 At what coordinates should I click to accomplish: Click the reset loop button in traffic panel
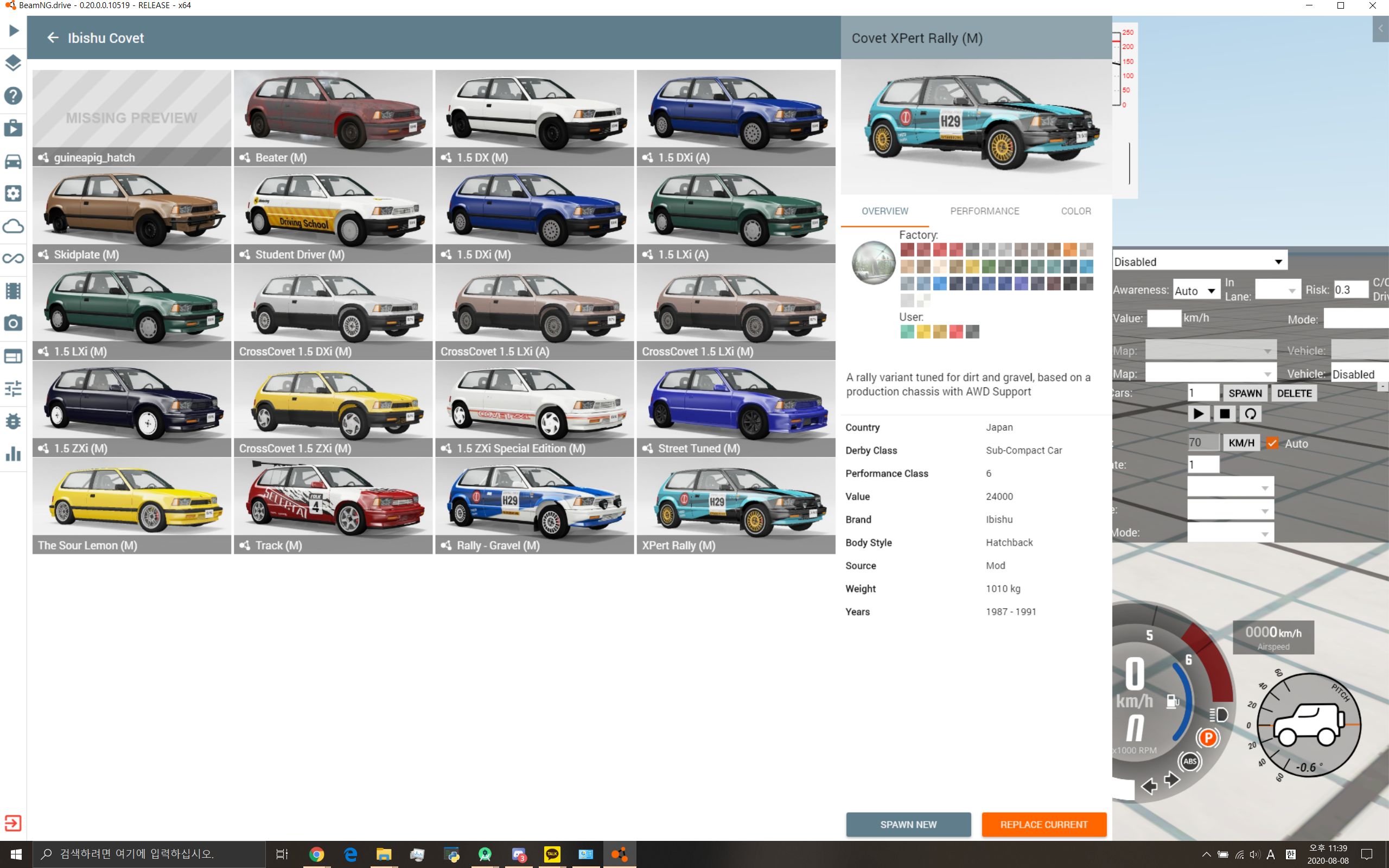(1250, 414)
